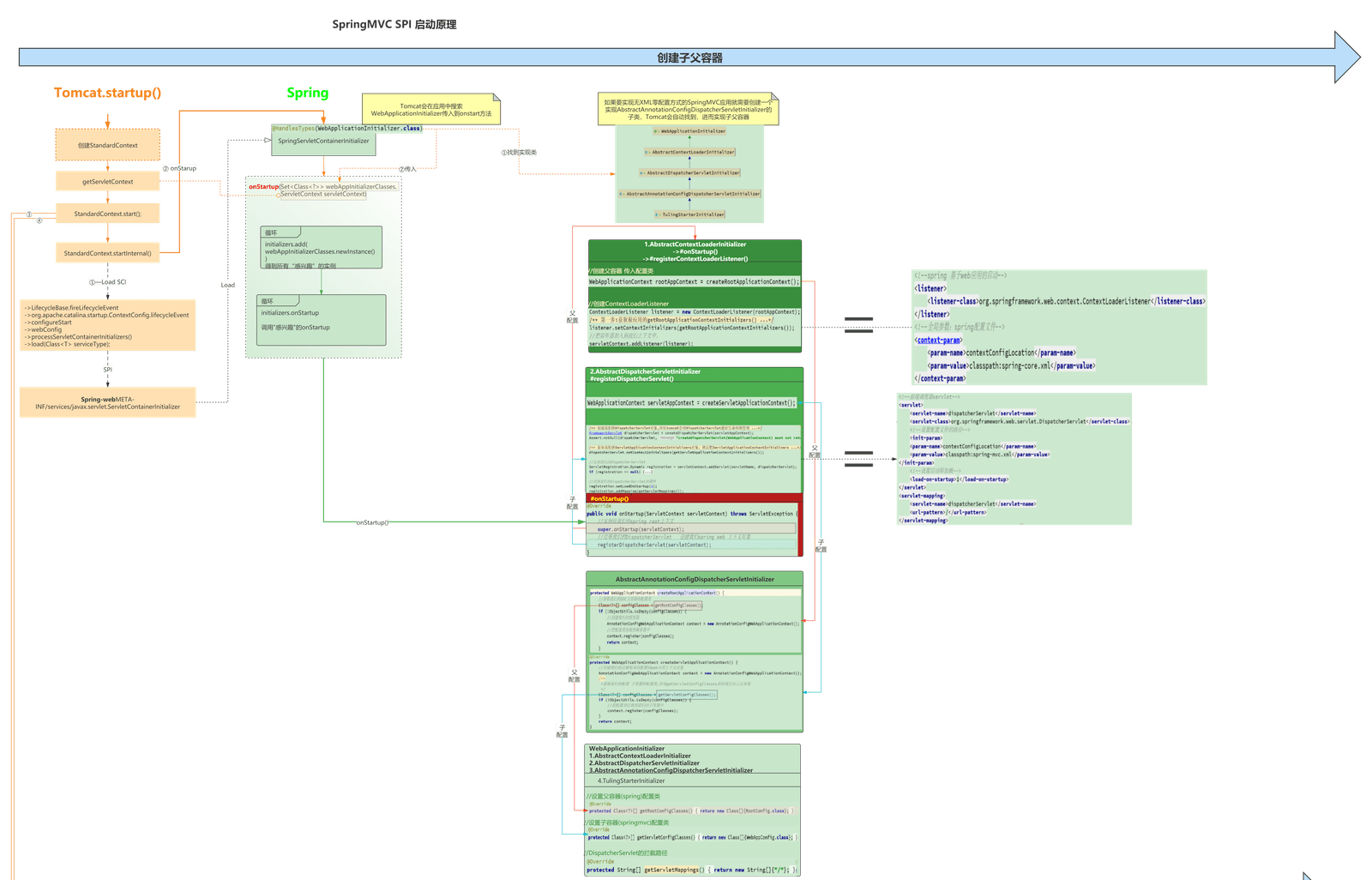
Task: Select the Spring-web META-INF/services box
Action: coord(108,402)
